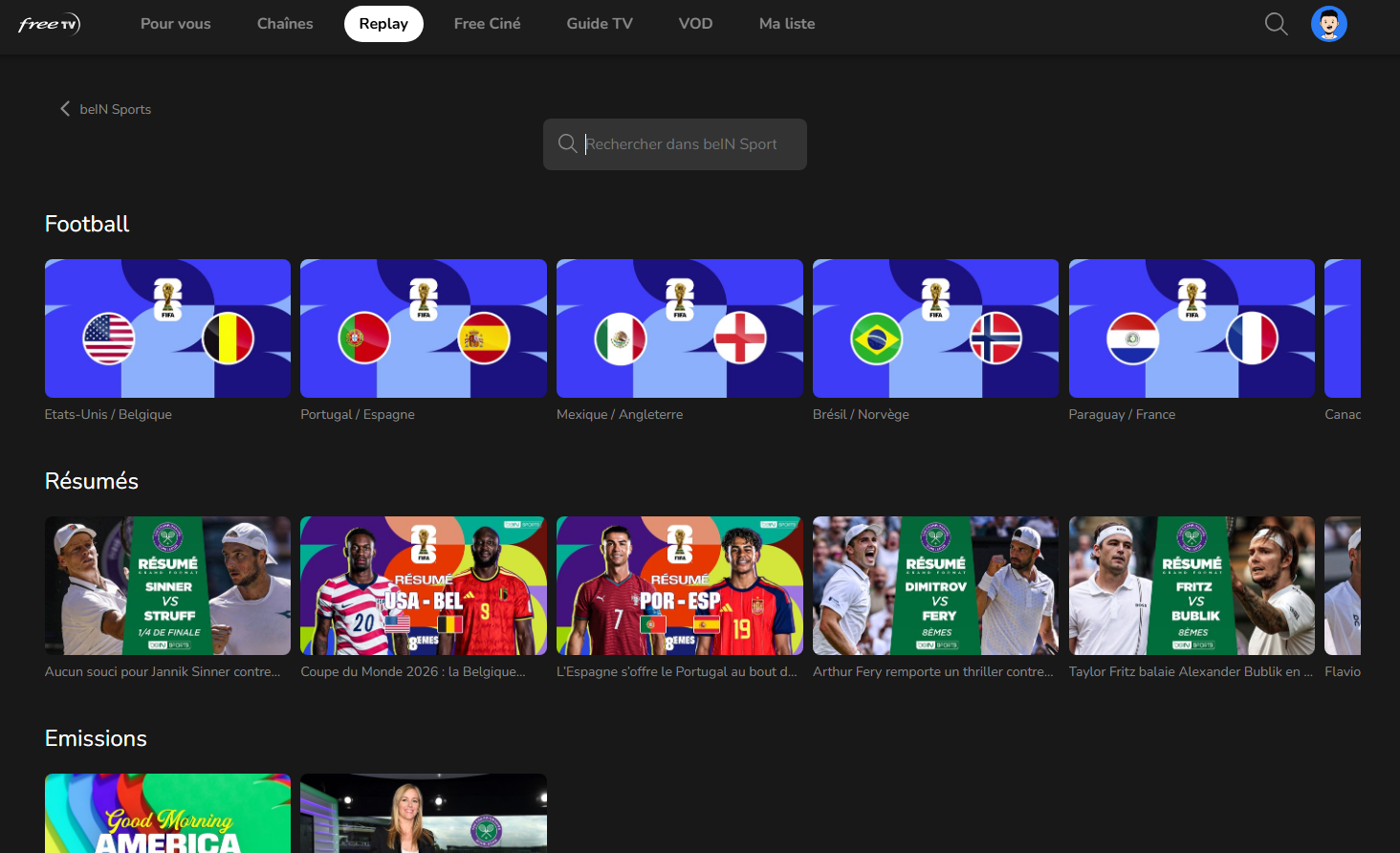
Task: Open the Mexique / Angleterre match thumbnail
Action: [x=680, y=328]
